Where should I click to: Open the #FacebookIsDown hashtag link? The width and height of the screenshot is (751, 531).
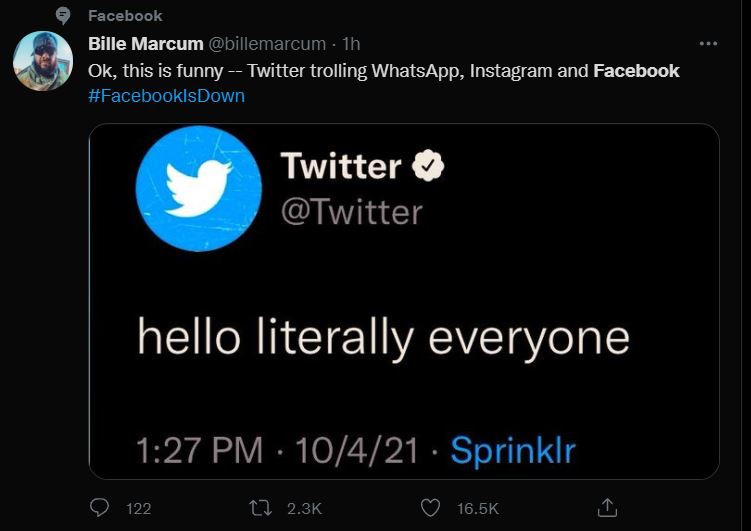166,96
